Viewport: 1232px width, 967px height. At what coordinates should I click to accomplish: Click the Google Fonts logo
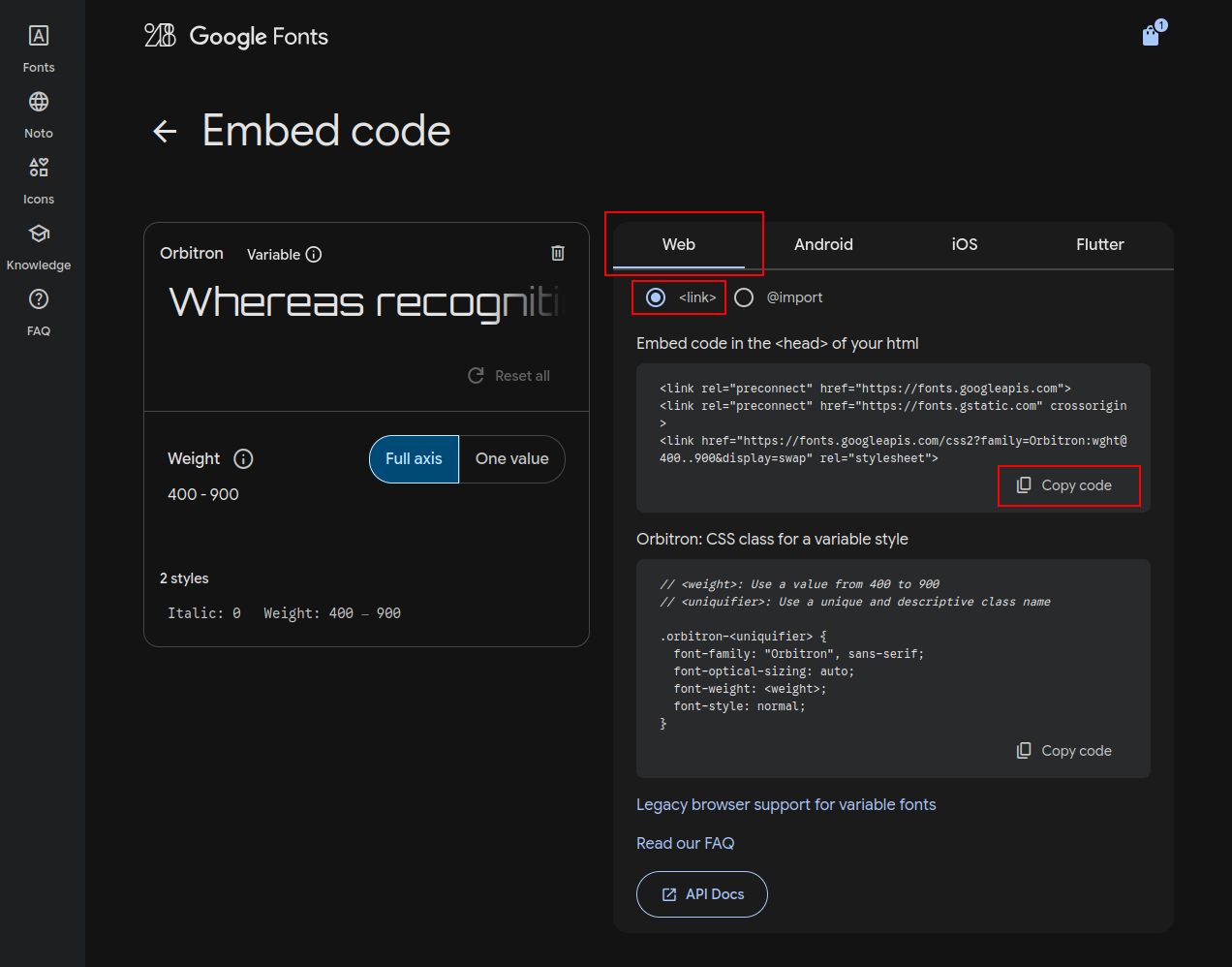coord(236,36)
